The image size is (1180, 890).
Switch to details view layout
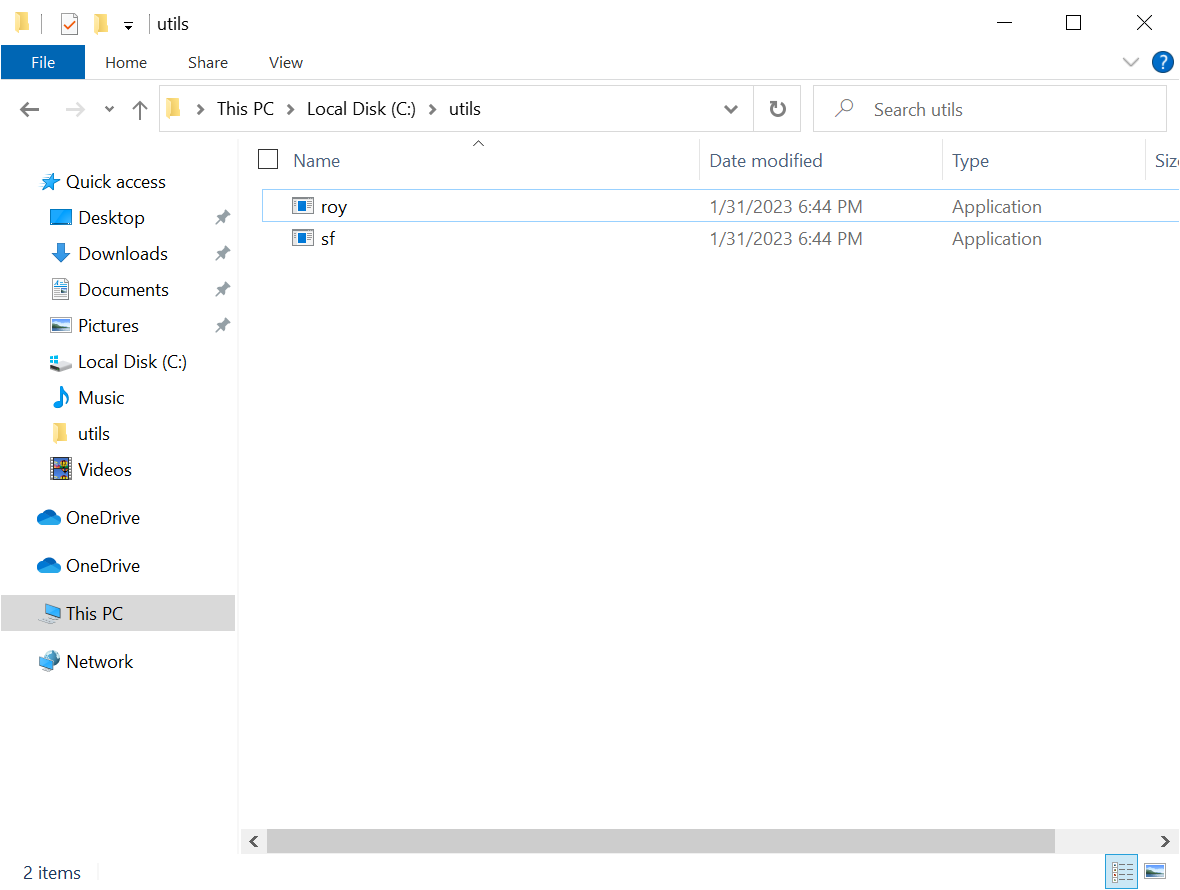click(1122, 872)
